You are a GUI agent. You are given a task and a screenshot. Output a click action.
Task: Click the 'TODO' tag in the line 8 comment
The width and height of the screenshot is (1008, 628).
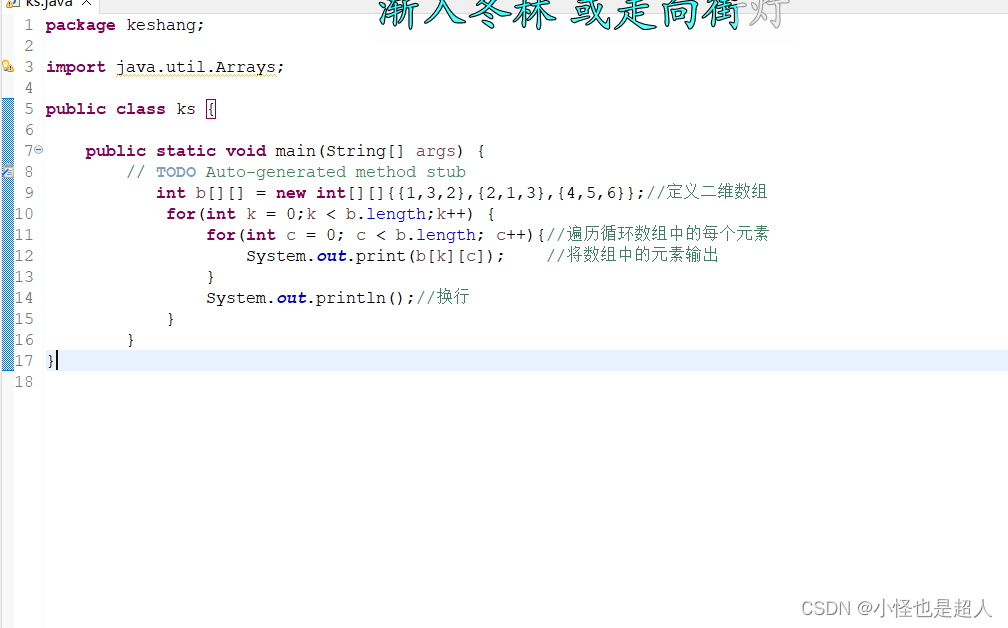tap(176, 172)
